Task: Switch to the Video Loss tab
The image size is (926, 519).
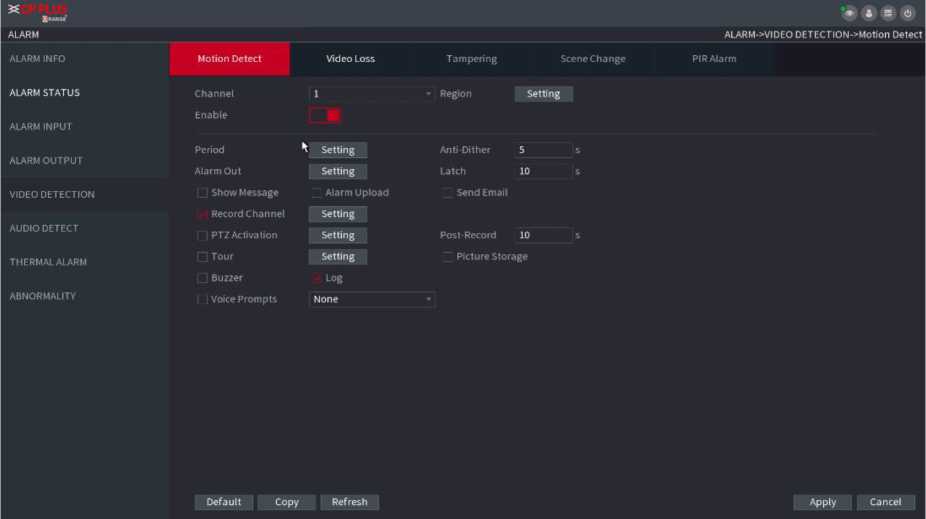Action: click(350, 59)
